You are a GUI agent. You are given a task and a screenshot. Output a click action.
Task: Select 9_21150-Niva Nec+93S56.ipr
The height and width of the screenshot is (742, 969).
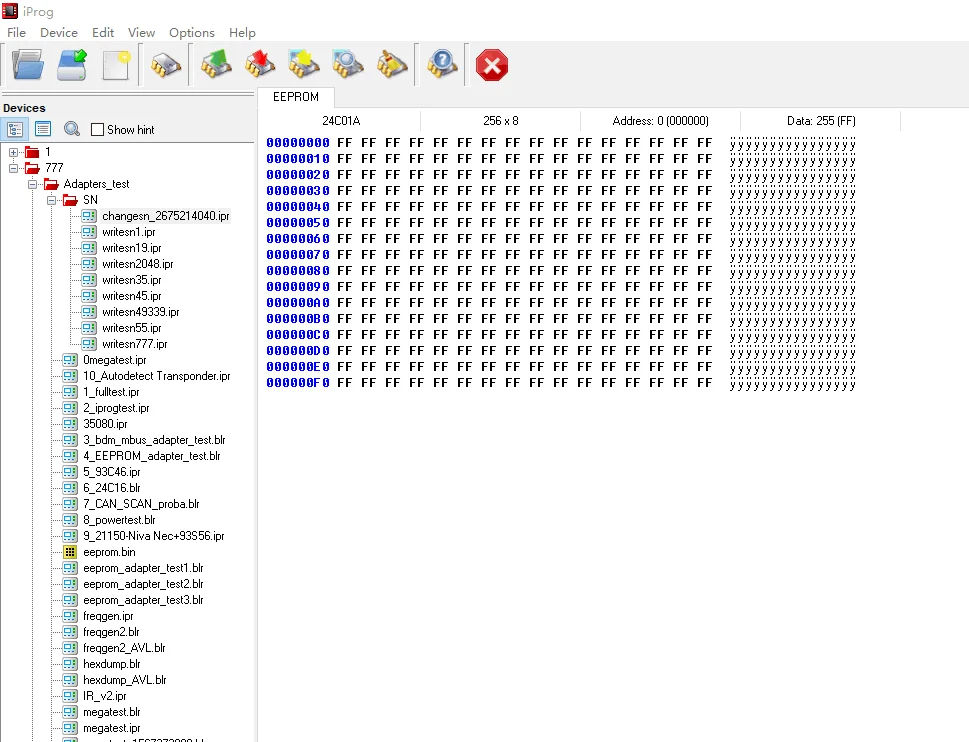pos(154,536)
